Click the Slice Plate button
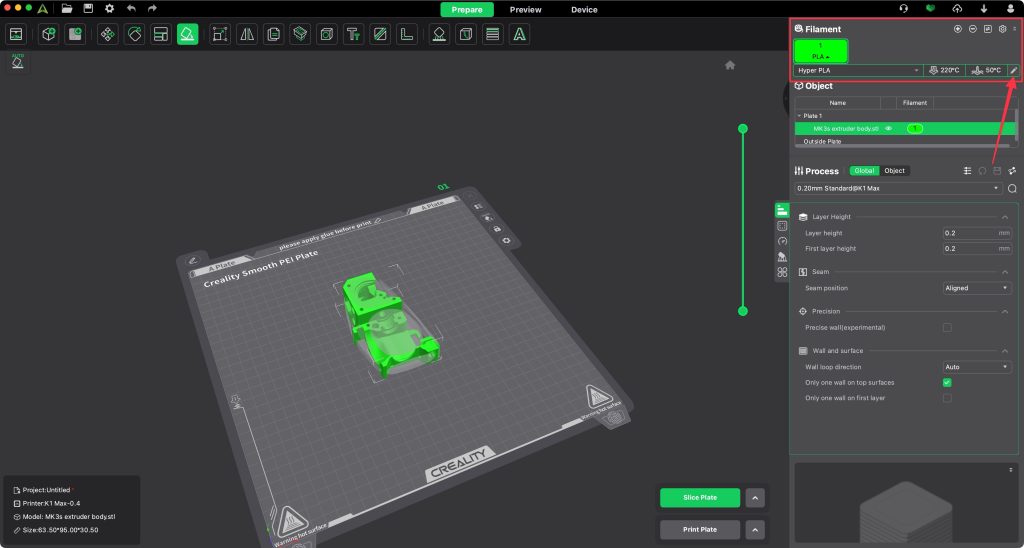This screenshot has width=1024, height=548. [700, 498]
